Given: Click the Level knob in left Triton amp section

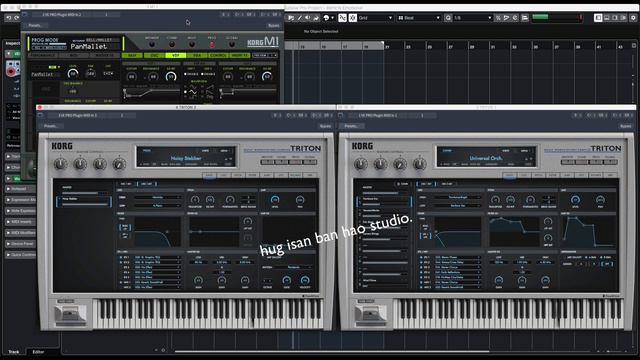Looking at the screenshot, I should (x=275, y=200).
